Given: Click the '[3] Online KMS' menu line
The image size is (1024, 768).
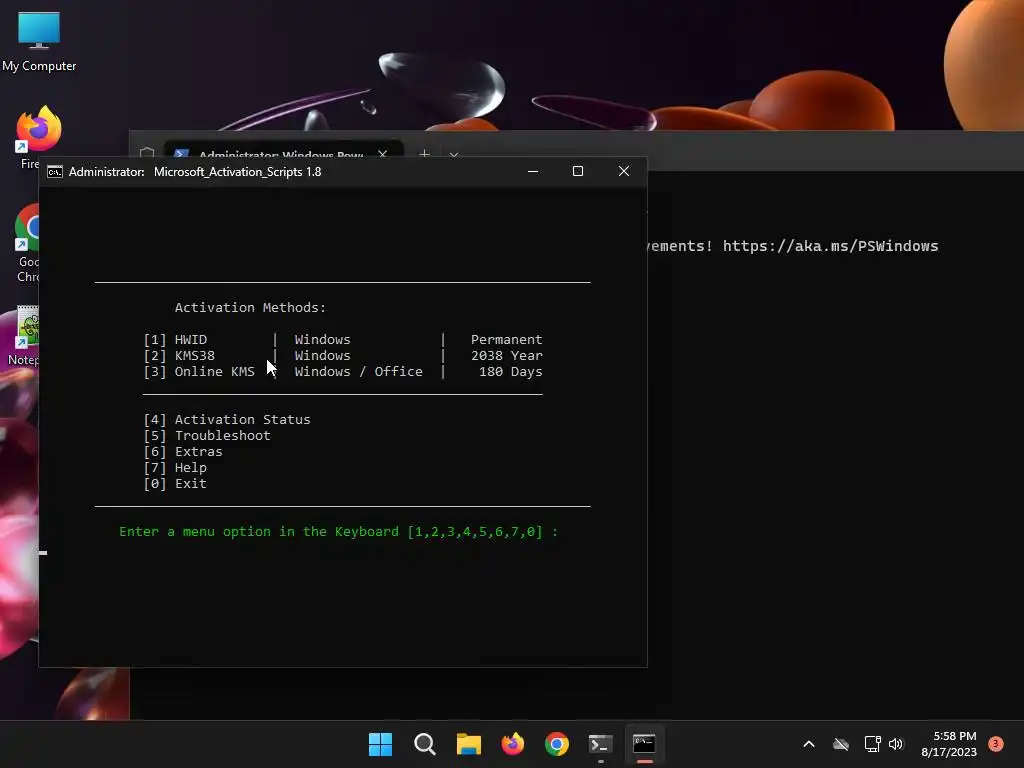Looking at the screenshot, I should [343, 372].
